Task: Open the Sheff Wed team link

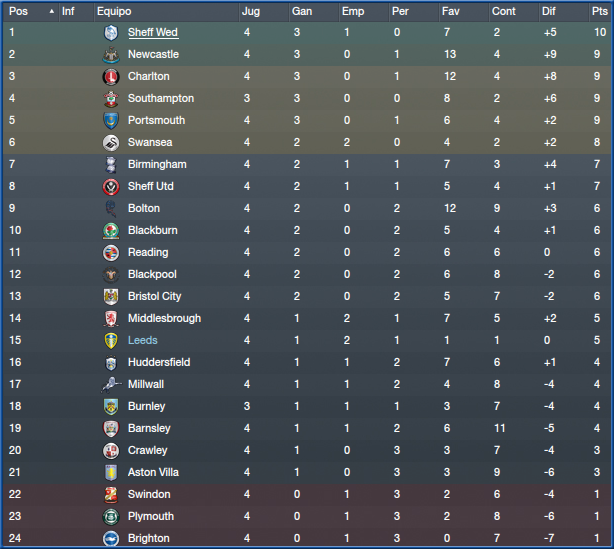Action: 153,33
